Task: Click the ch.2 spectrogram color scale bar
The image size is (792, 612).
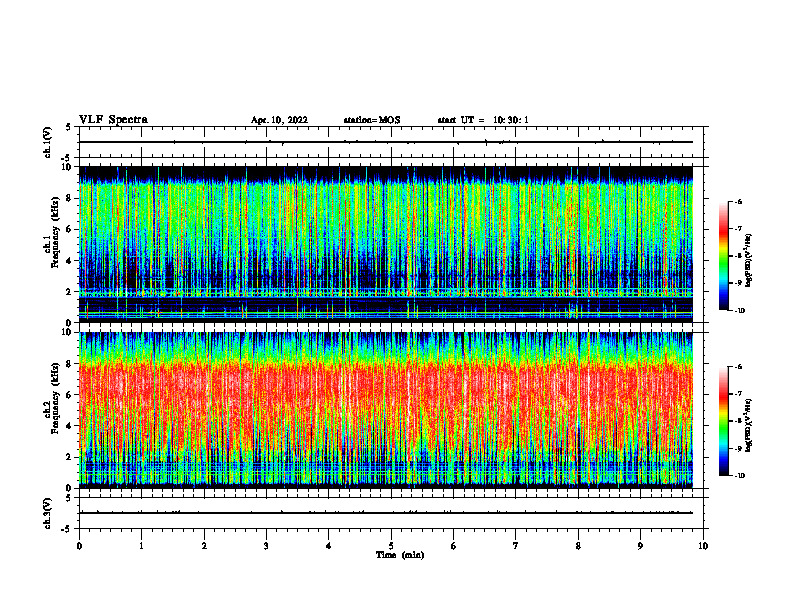Action: [x=724, y=421]
